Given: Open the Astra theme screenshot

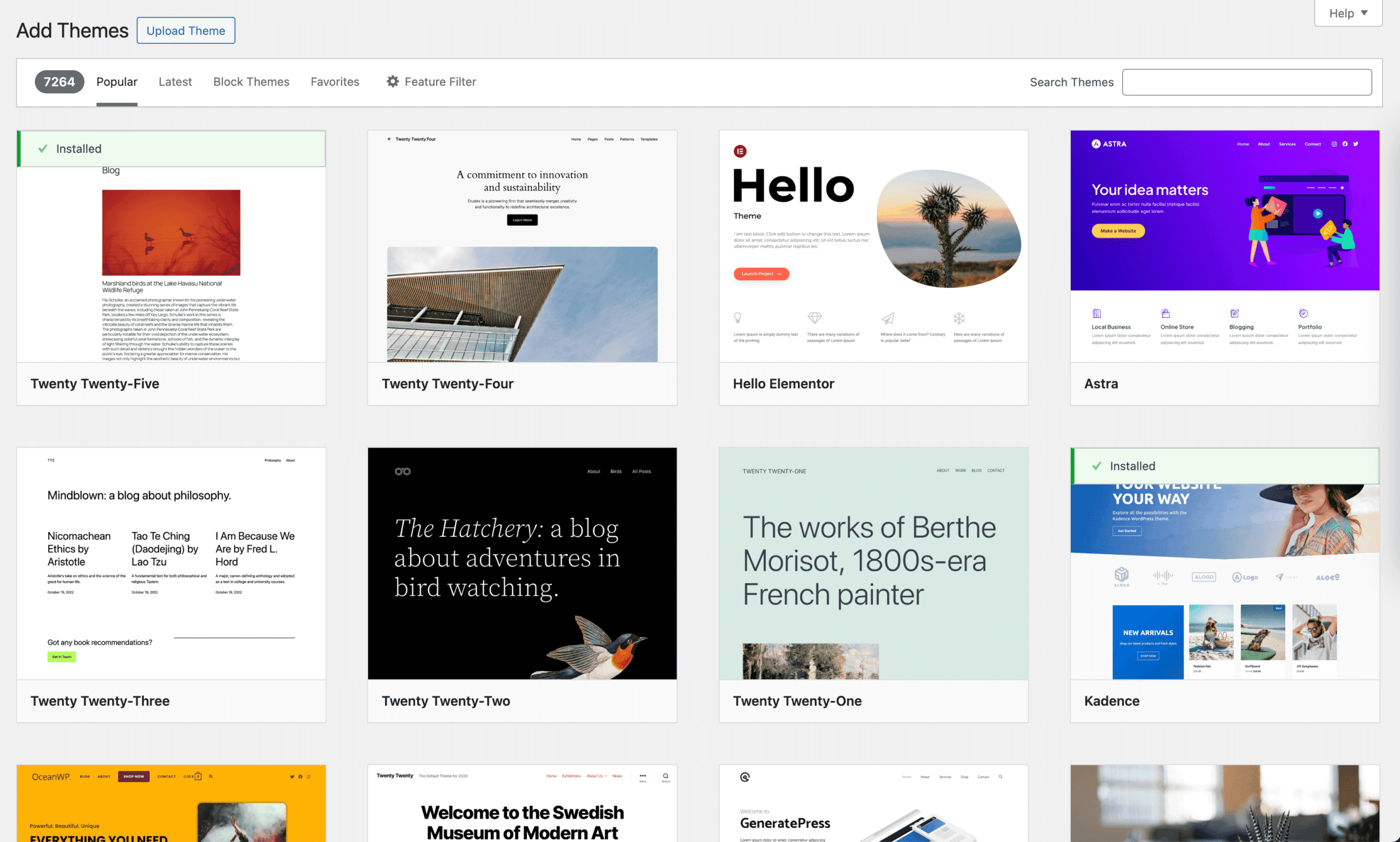Looking at the screenshot, I should (x=1225, y=246).
